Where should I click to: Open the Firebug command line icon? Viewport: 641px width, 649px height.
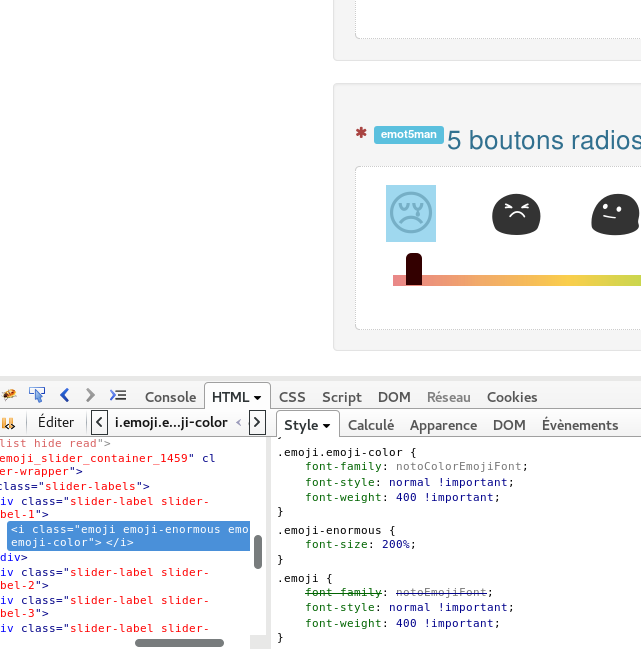(118, 395)
